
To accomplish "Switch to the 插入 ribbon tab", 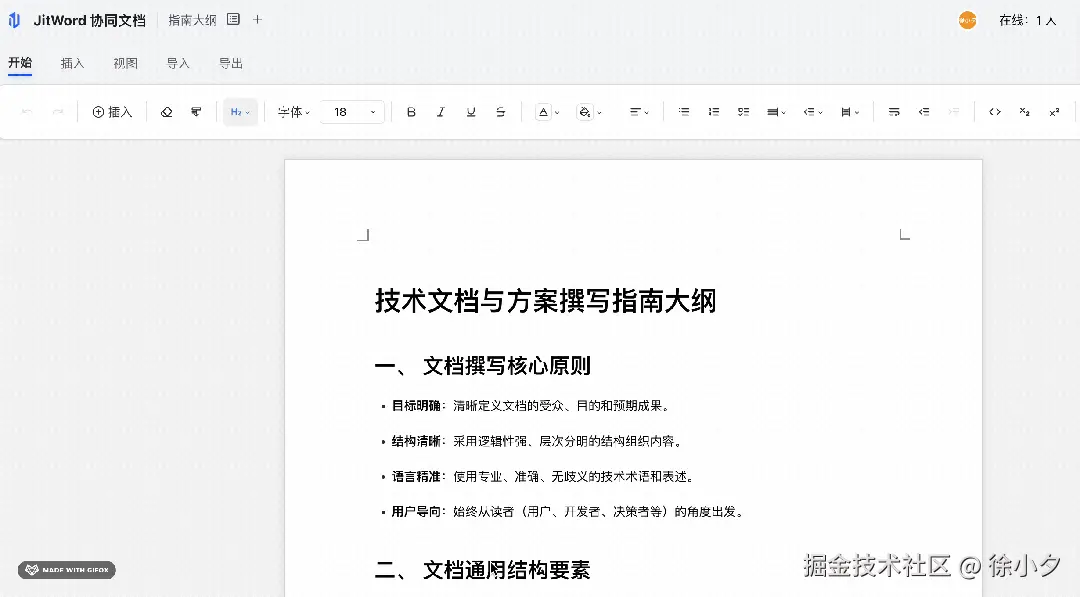I will point(71,62).
